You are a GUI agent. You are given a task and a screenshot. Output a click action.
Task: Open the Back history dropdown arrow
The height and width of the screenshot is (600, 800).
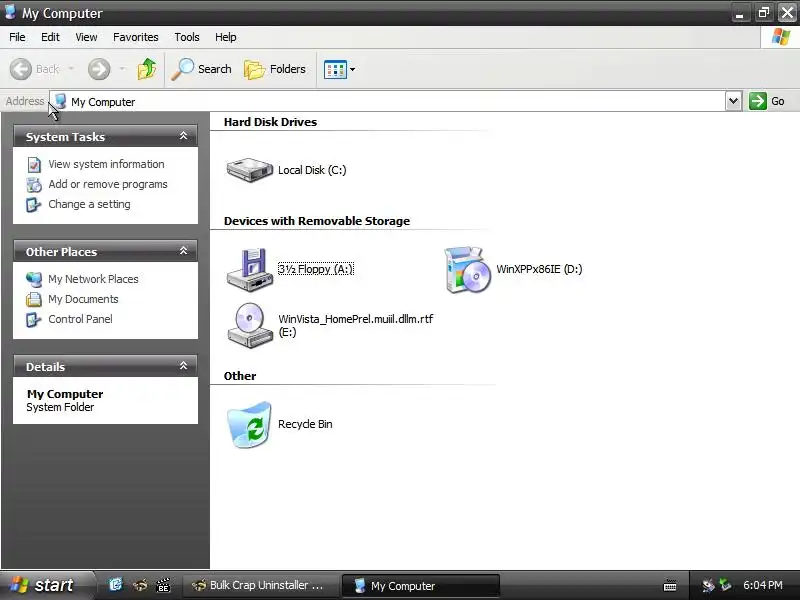71,68
